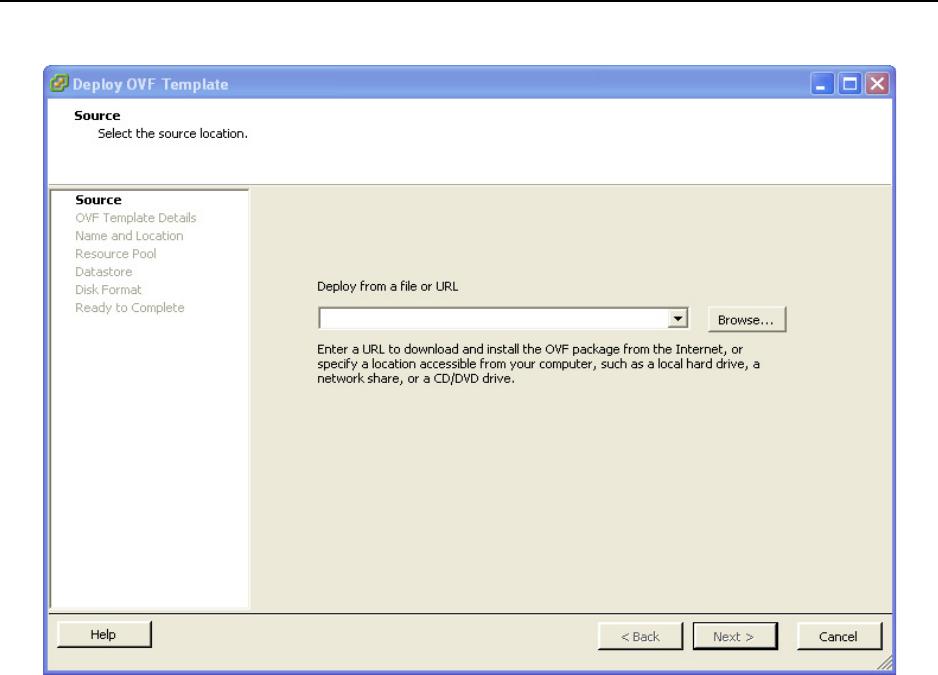Click the Deploy OVF Template title bar icon

59,83
